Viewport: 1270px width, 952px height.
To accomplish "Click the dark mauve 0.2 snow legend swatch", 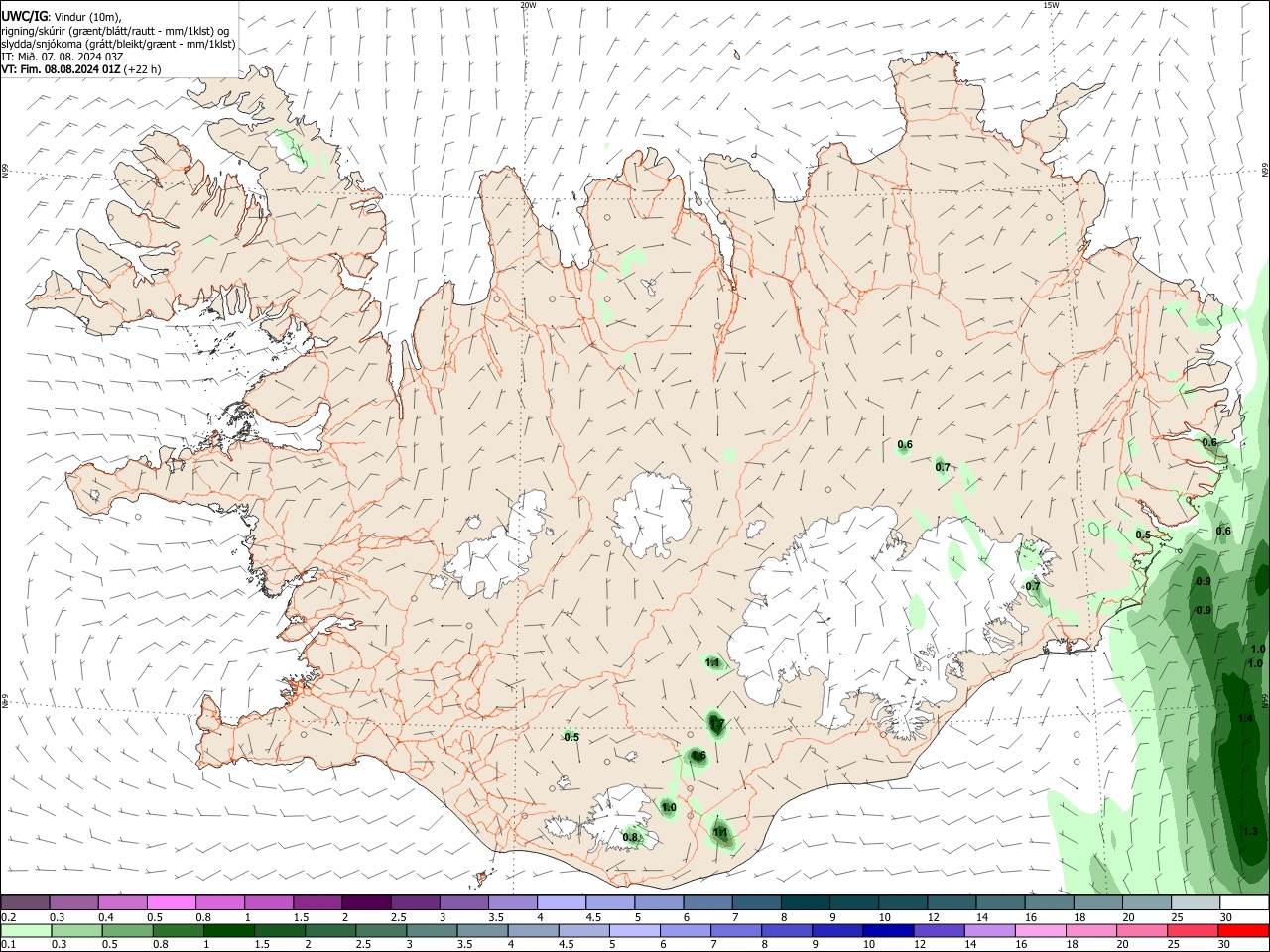I will pos(25,902).
